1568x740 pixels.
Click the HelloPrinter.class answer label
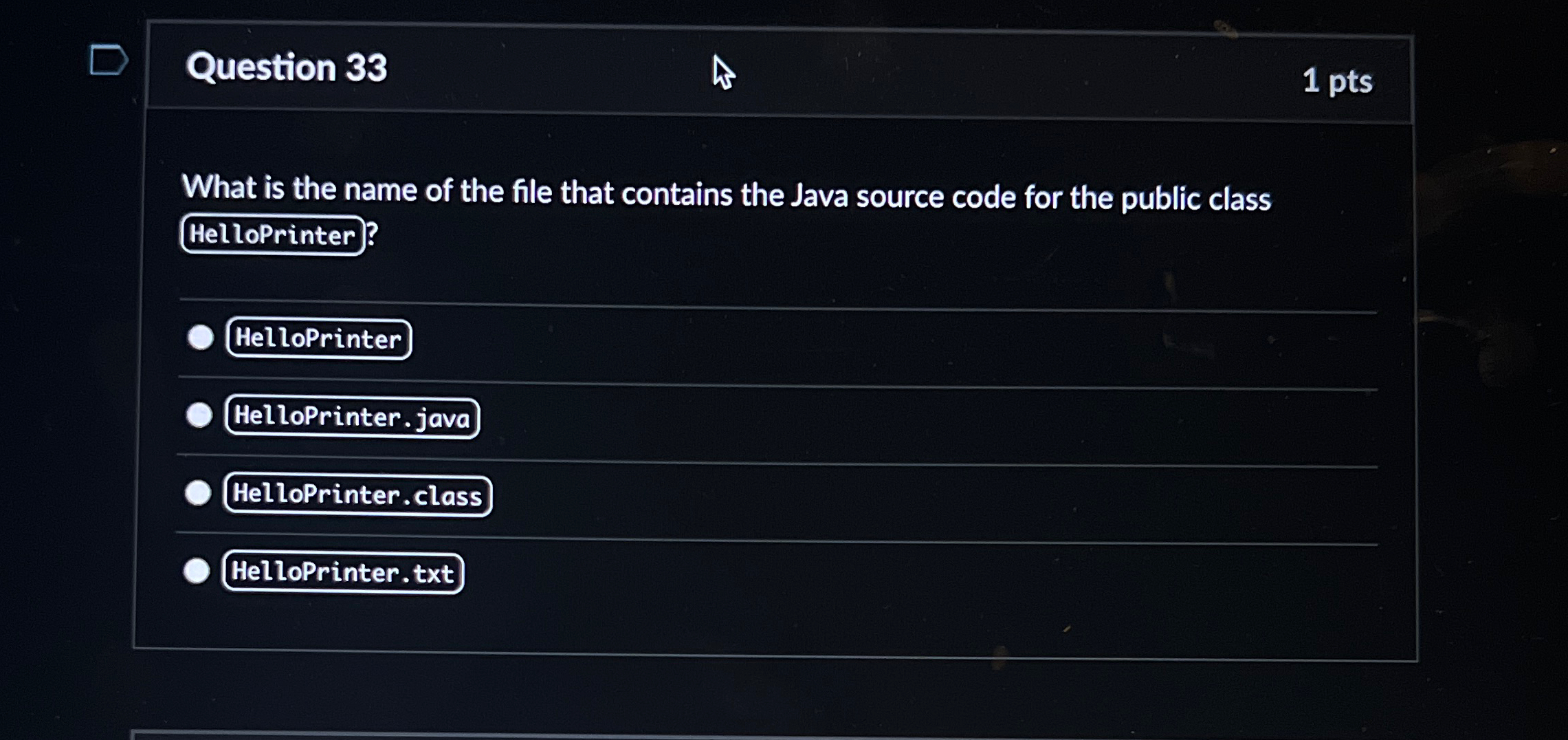pyautogui.click(x=356, y=494)
